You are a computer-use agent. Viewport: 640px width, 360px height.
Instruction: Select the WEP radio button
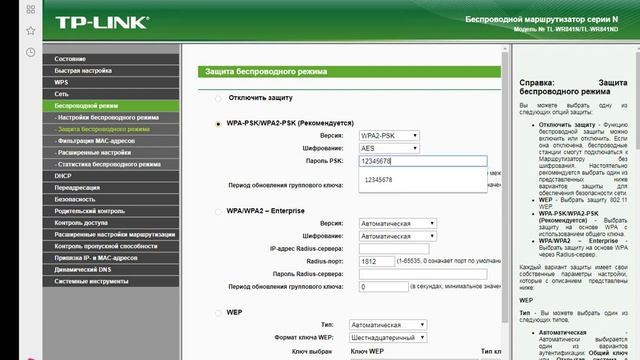218,313
